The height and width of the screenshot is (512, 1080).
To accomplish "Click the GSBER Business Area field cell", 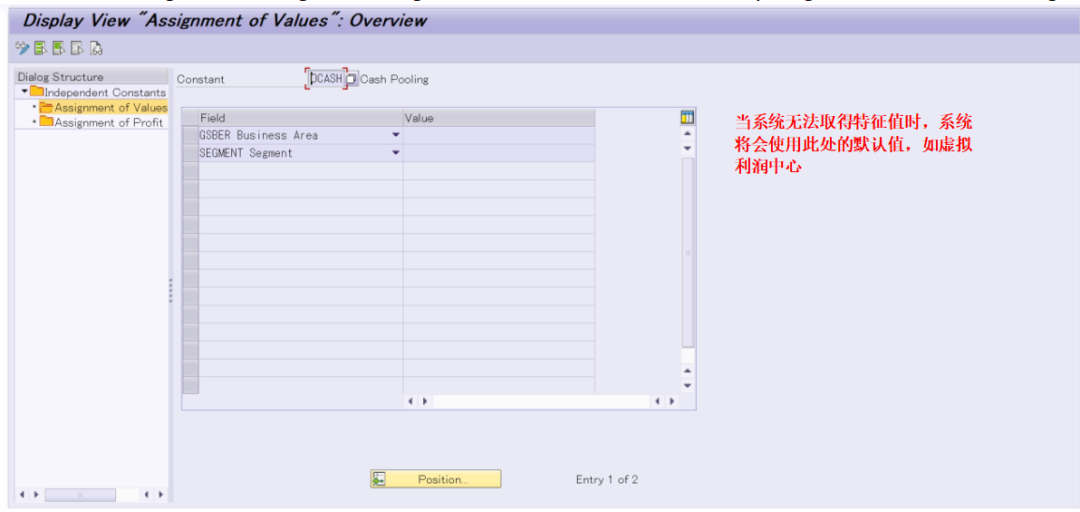I will coord(301,135).
